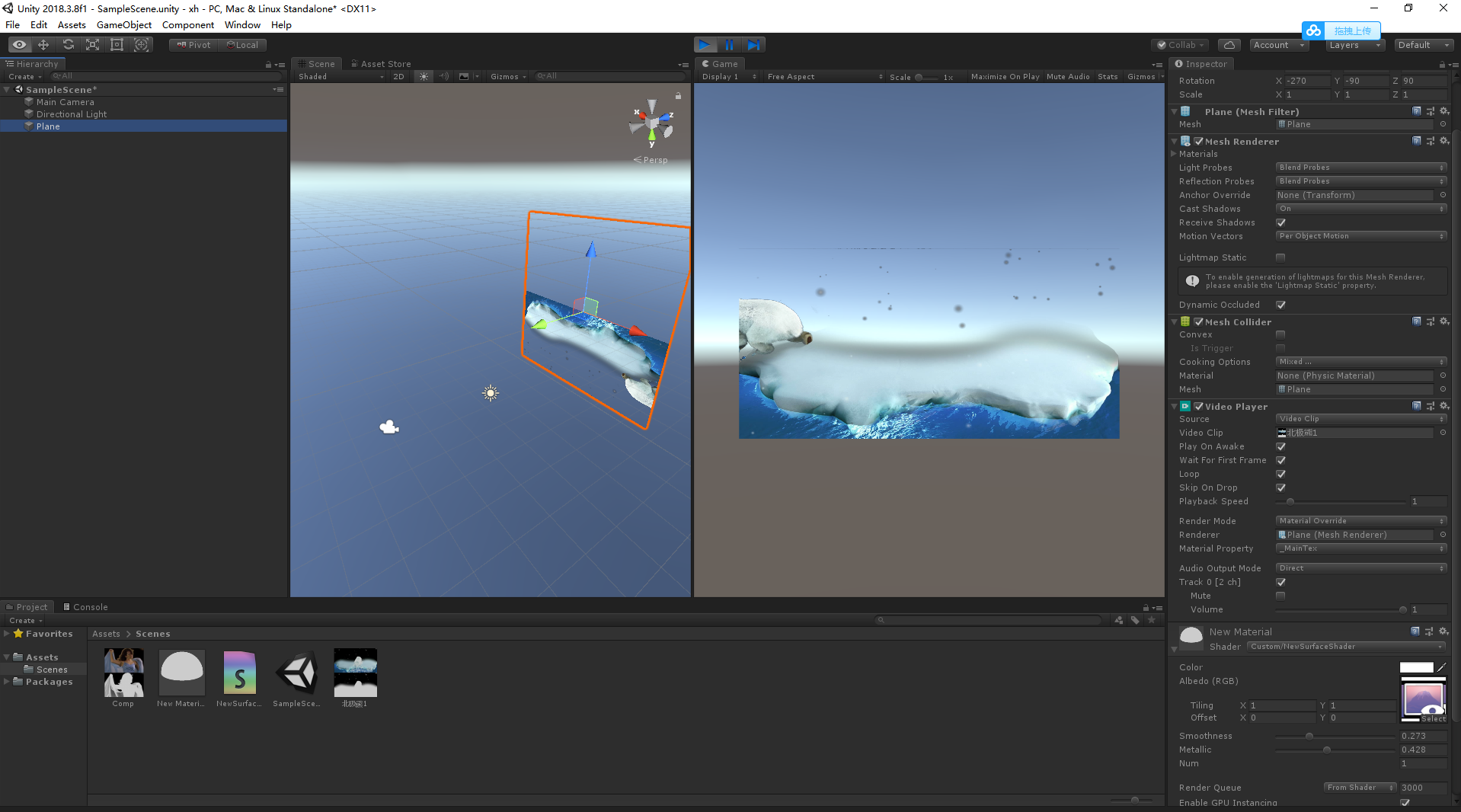Select the 北极熊1 video asset thumbnail
1461x812 pixels.
pos(355,673)
